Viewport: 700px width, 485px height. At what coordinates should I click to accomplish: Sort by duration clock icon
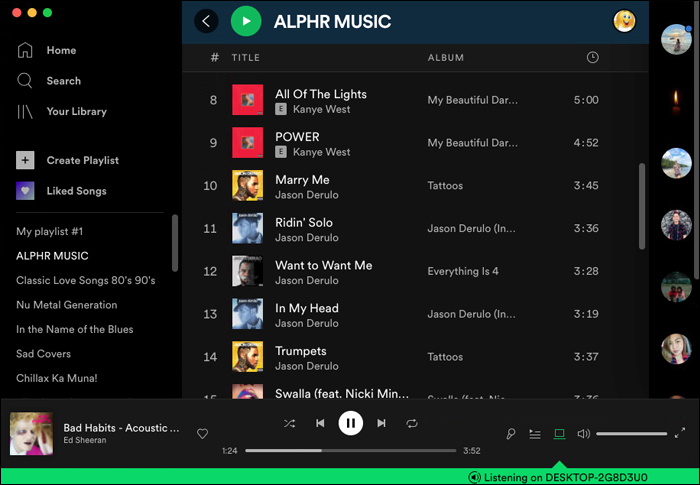pyautogui.click(x=592, y=57)
